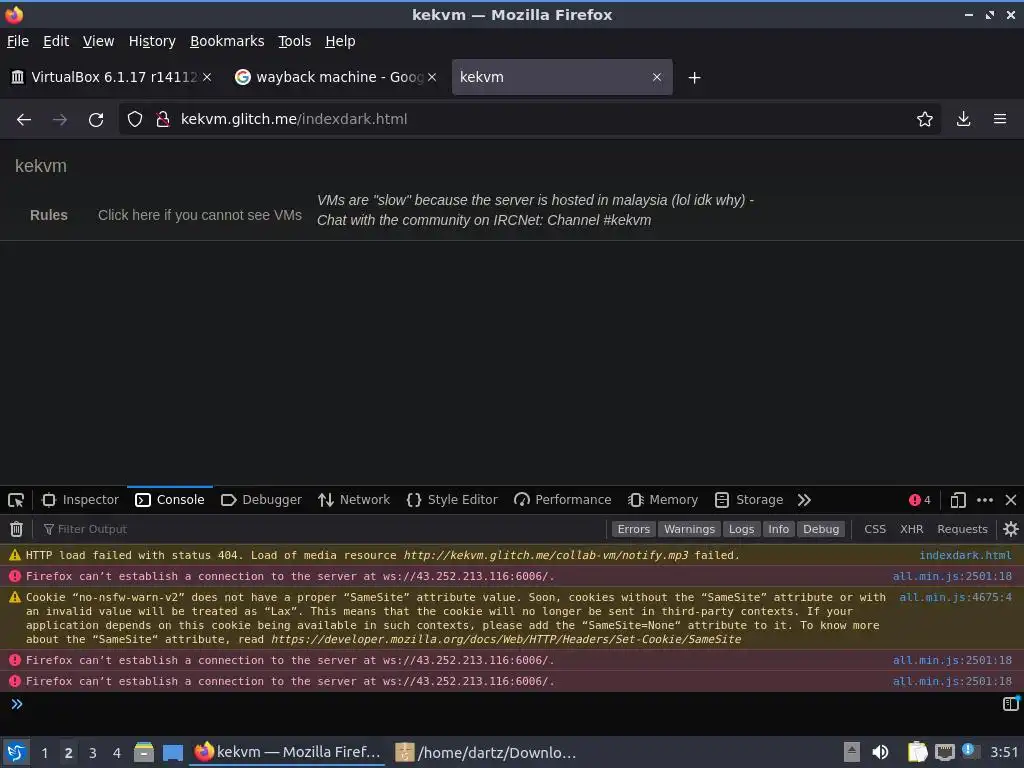Toggle the Logs filter
This screenshot has width=1024, height=768.
pyautogui.click(x=741, y=529)
